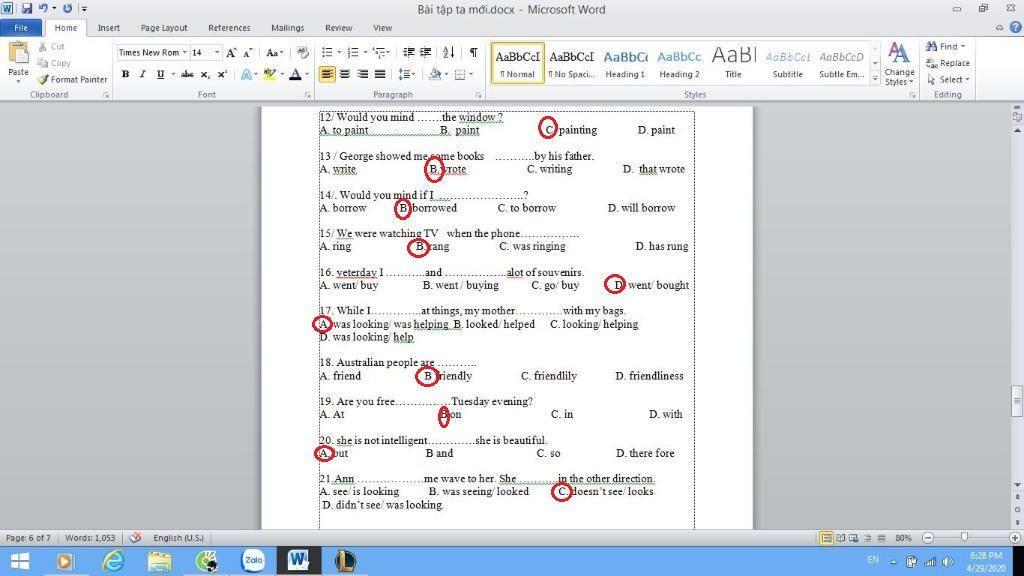Click the Cut button
Viewport: 1024px width, 576px height.
click(51, 46)
